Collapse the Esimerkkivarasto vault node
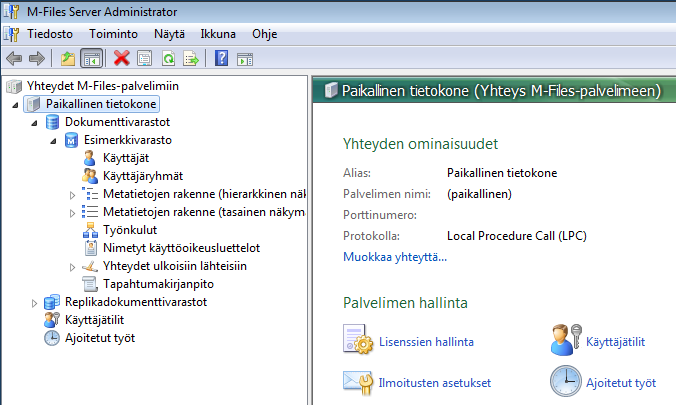This screenshot has width=676, height=405. click(53, 141)
